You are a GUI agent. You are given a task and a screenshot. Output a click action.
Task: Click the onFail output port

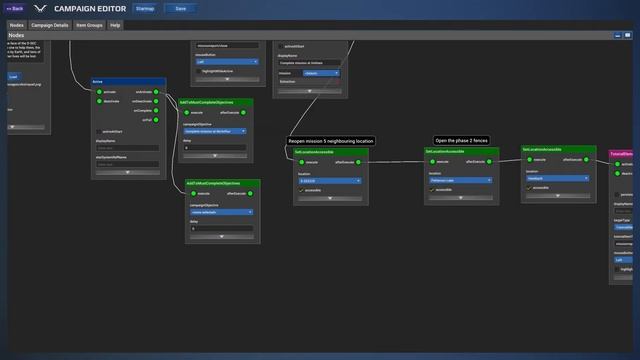tap(156, 120)
